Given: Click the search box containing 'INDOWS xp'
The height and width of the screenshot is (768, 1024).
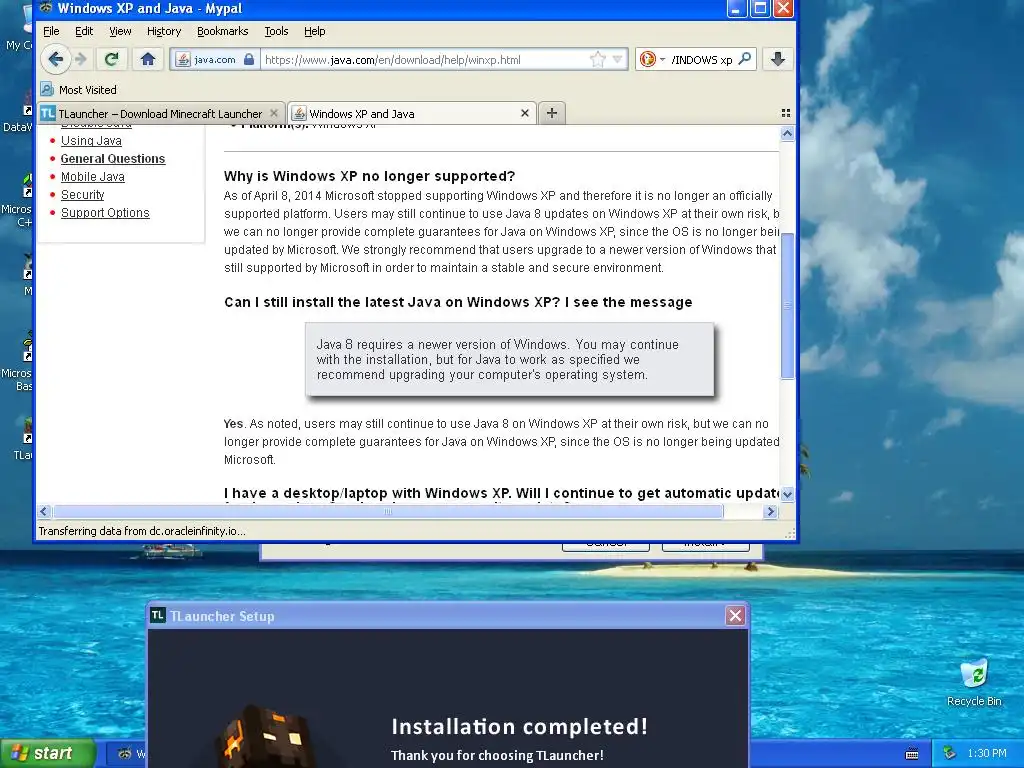Looking at the screenshot, I should coord(702,59).
